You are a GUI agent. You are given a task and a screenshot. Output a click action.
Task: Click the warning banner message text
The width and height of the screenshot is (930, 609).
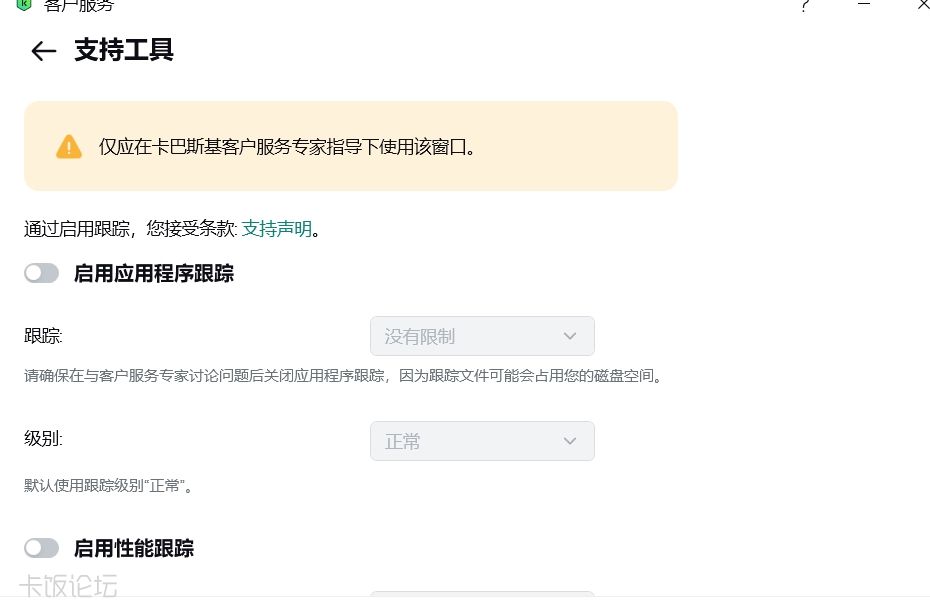click(287, 147)
